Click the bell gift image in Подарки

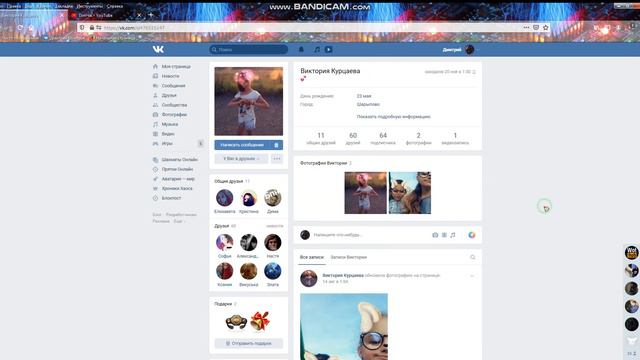[260, 321]
